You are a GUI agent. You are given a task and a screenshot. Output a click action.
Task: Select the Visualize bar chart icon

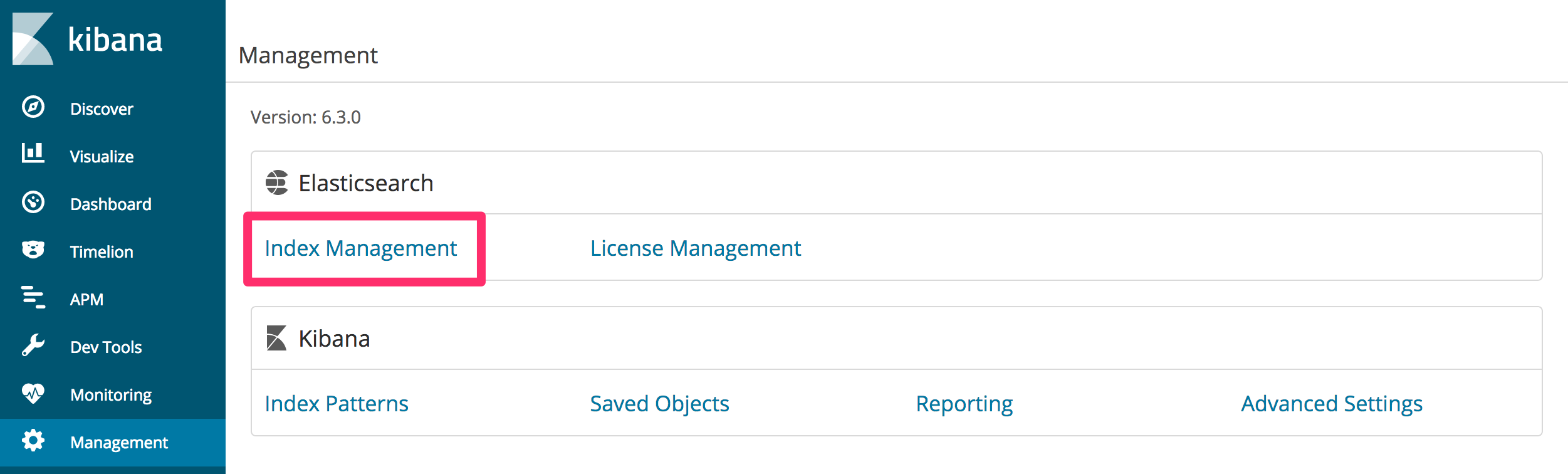click(33, 153)
